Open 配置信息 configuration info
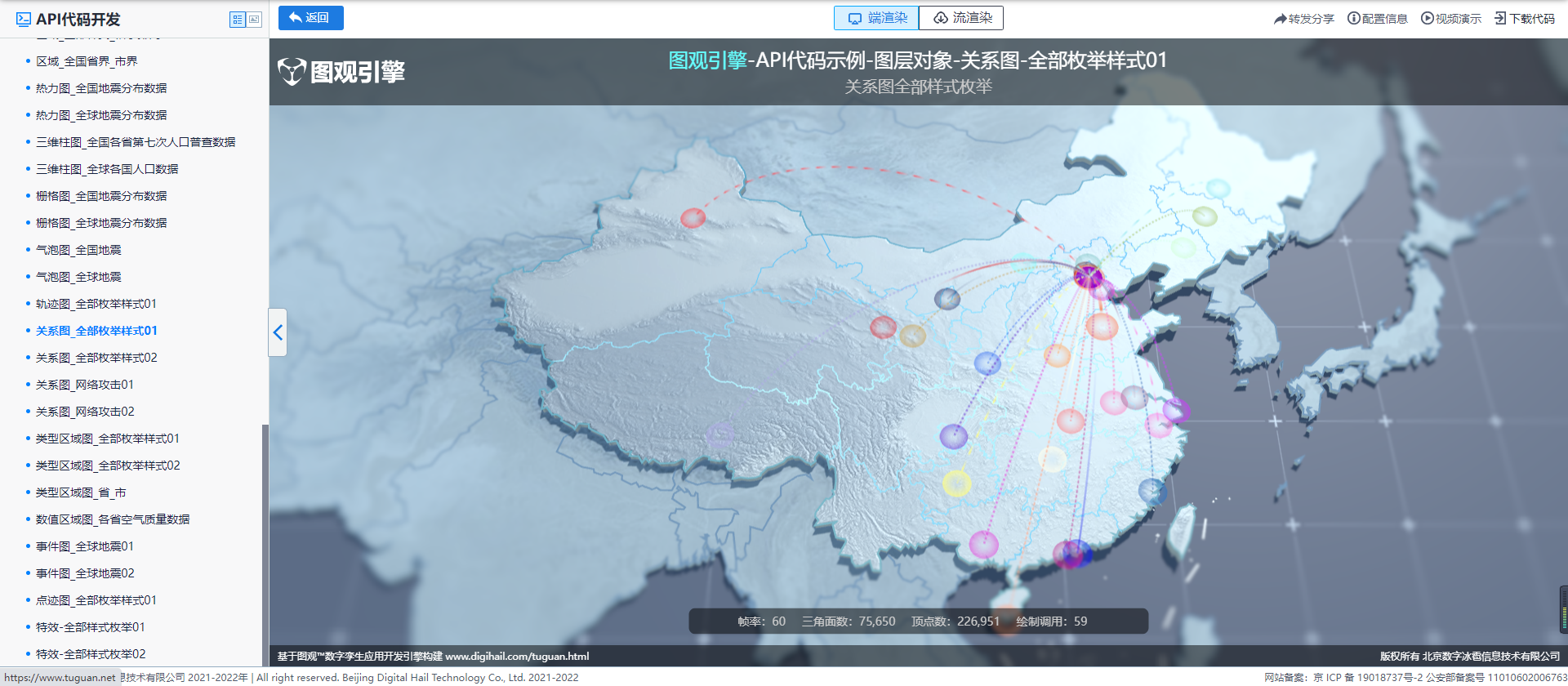The image size is (1568, 686). [1377, 19]
